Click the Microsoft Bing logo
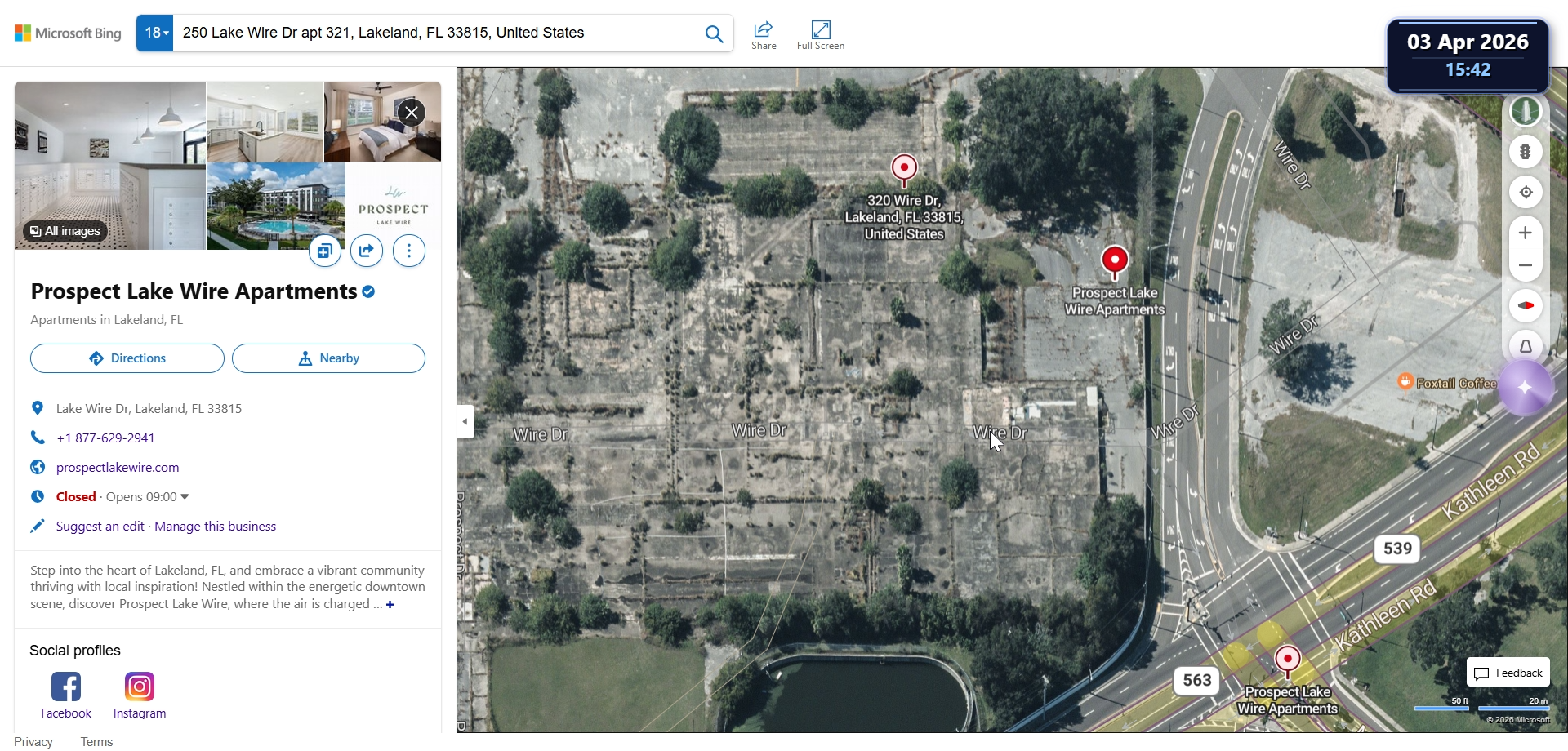 68,33
